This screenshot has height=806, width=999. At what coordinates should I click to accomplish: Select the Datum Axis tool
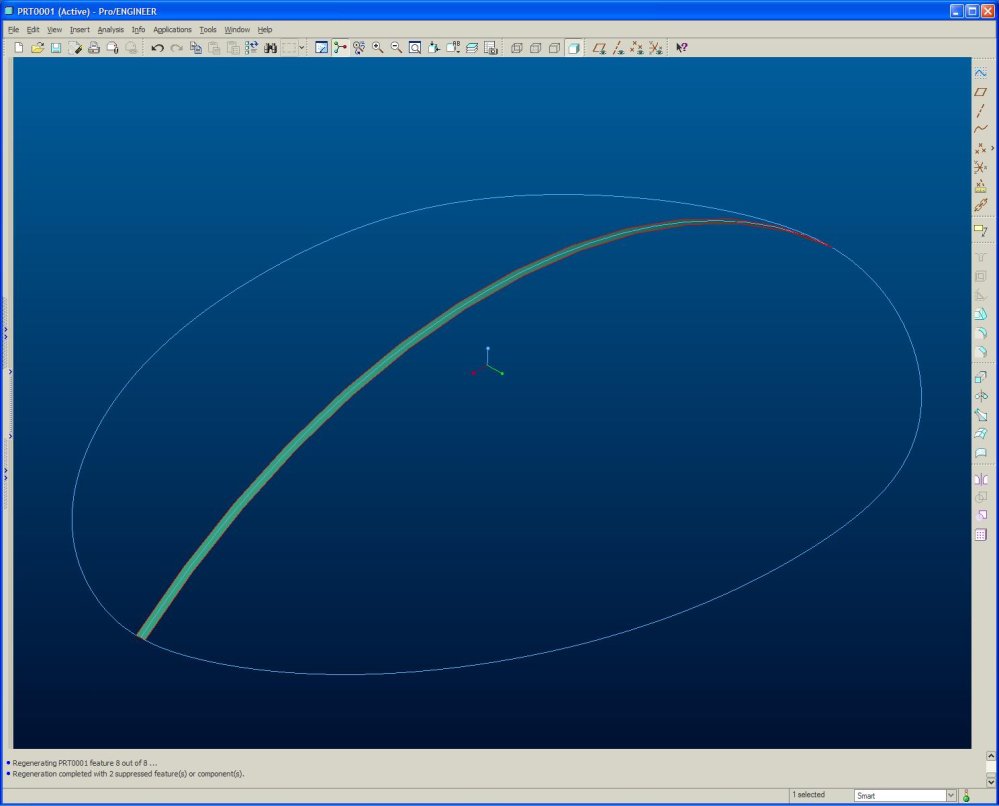tap(981, 110)
